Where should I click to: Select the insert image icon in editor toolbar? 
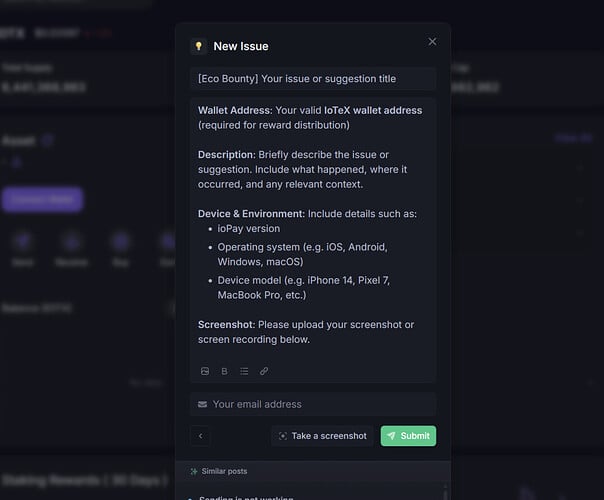(205, 371)
